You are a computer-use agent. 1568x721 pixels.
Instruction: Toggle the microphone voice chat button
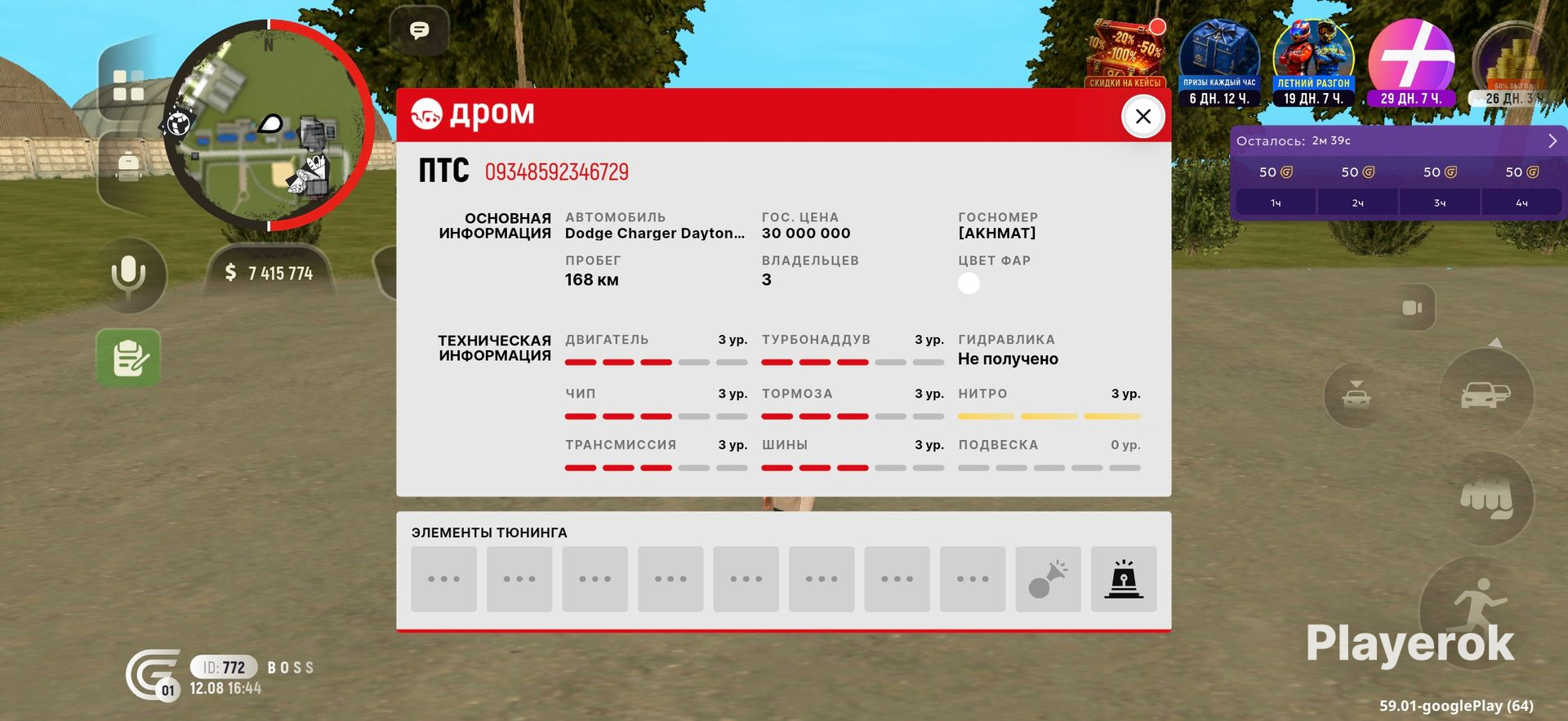pos(129,275)
